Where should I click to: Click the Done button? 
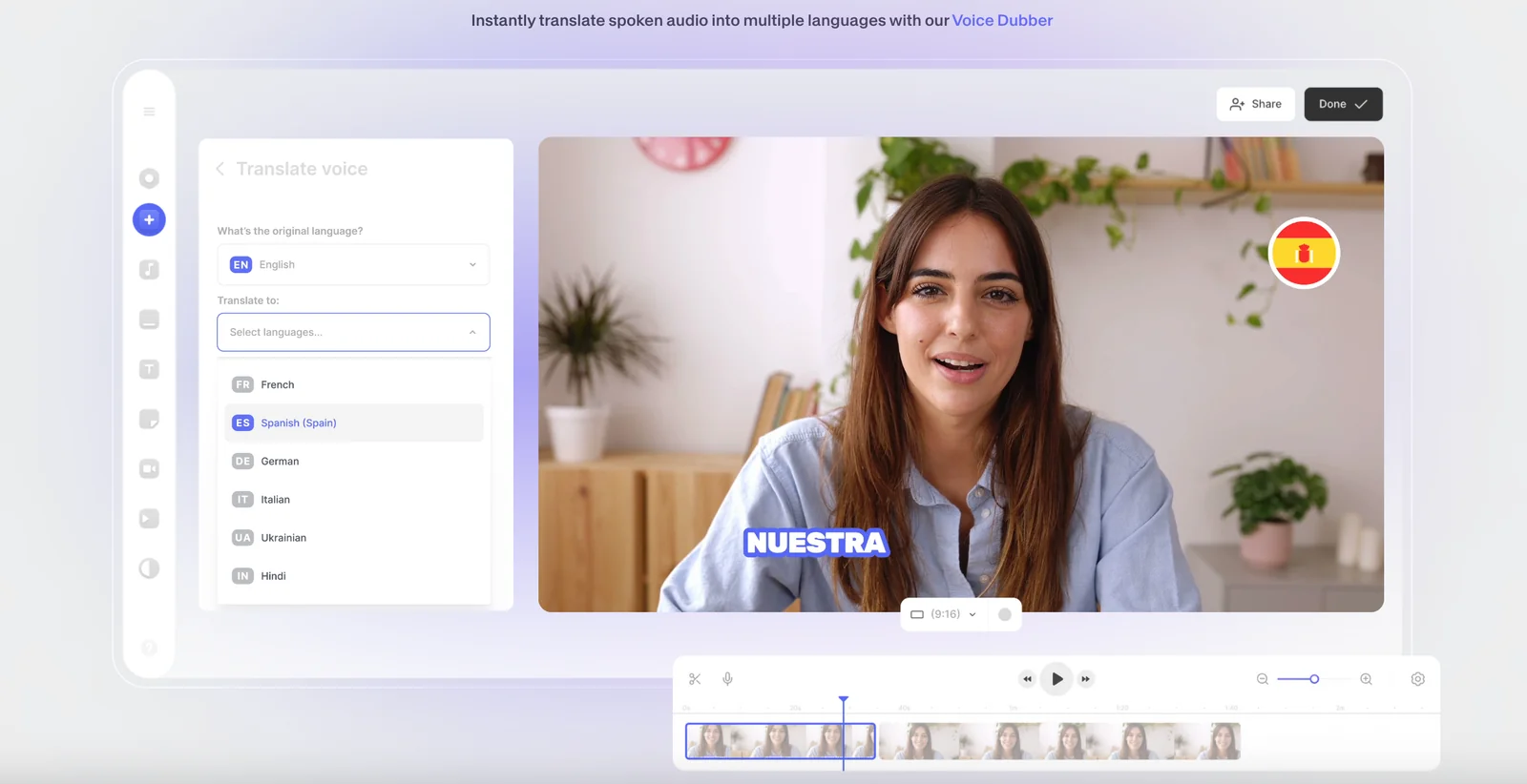[1342, 104]
